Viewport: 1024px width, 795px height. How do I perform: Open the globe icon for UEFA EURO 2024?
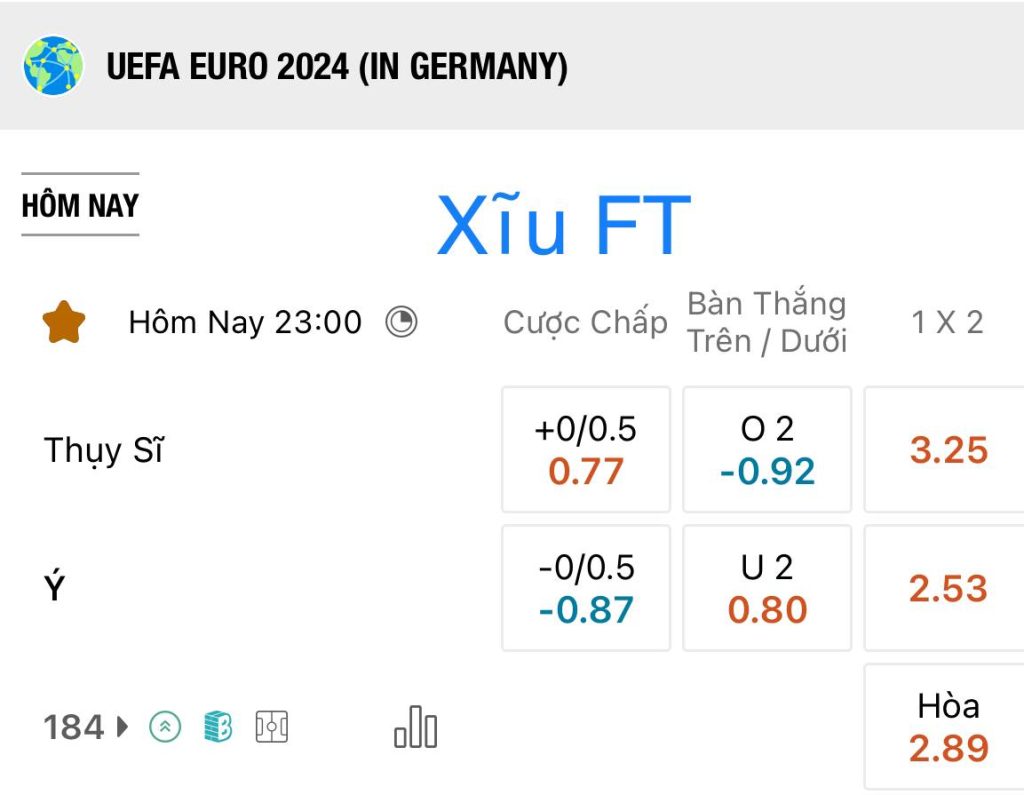(x=53, y=65)
